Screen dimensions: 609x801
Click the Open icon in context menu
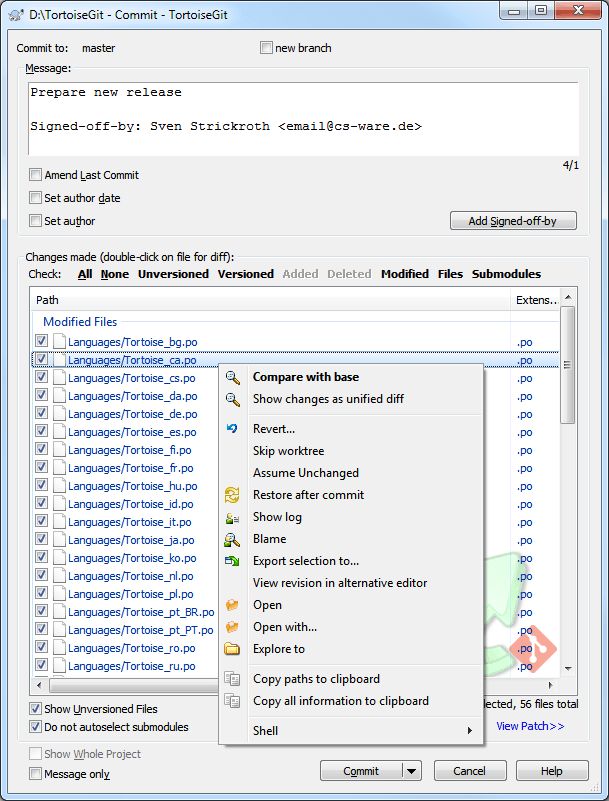point(232,605)
